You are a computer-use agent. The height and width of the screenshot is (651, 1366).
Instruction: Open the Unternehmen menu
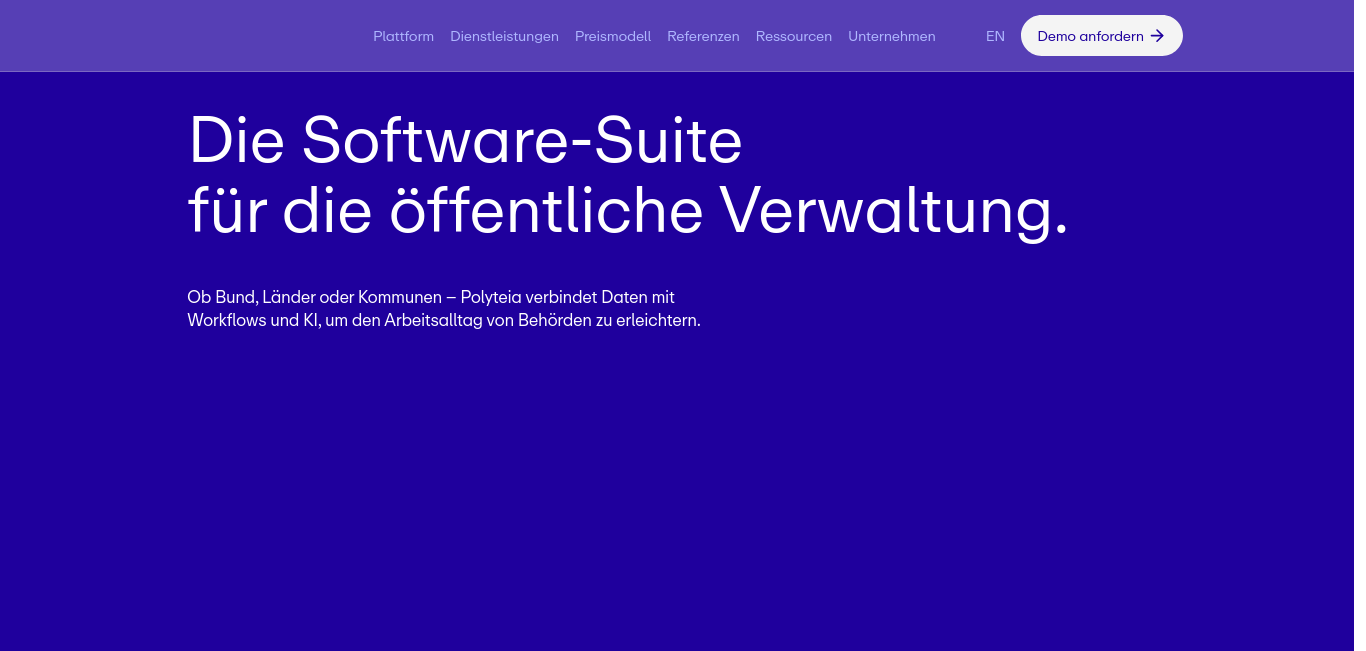892,36
